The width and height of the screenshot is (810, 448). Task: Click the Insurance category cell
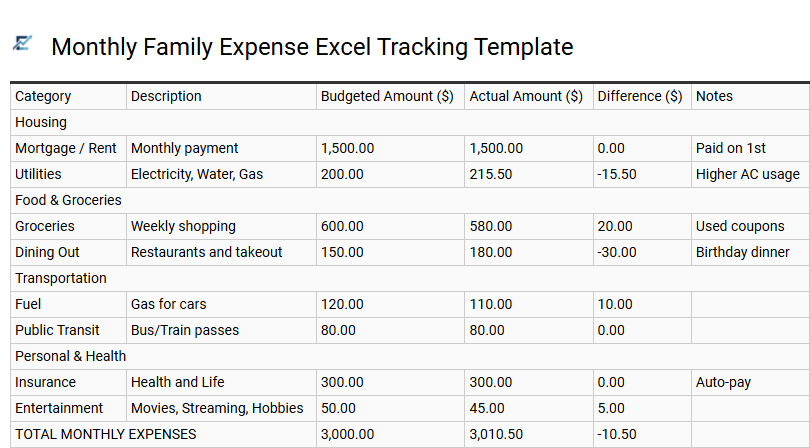pos(69,382)
